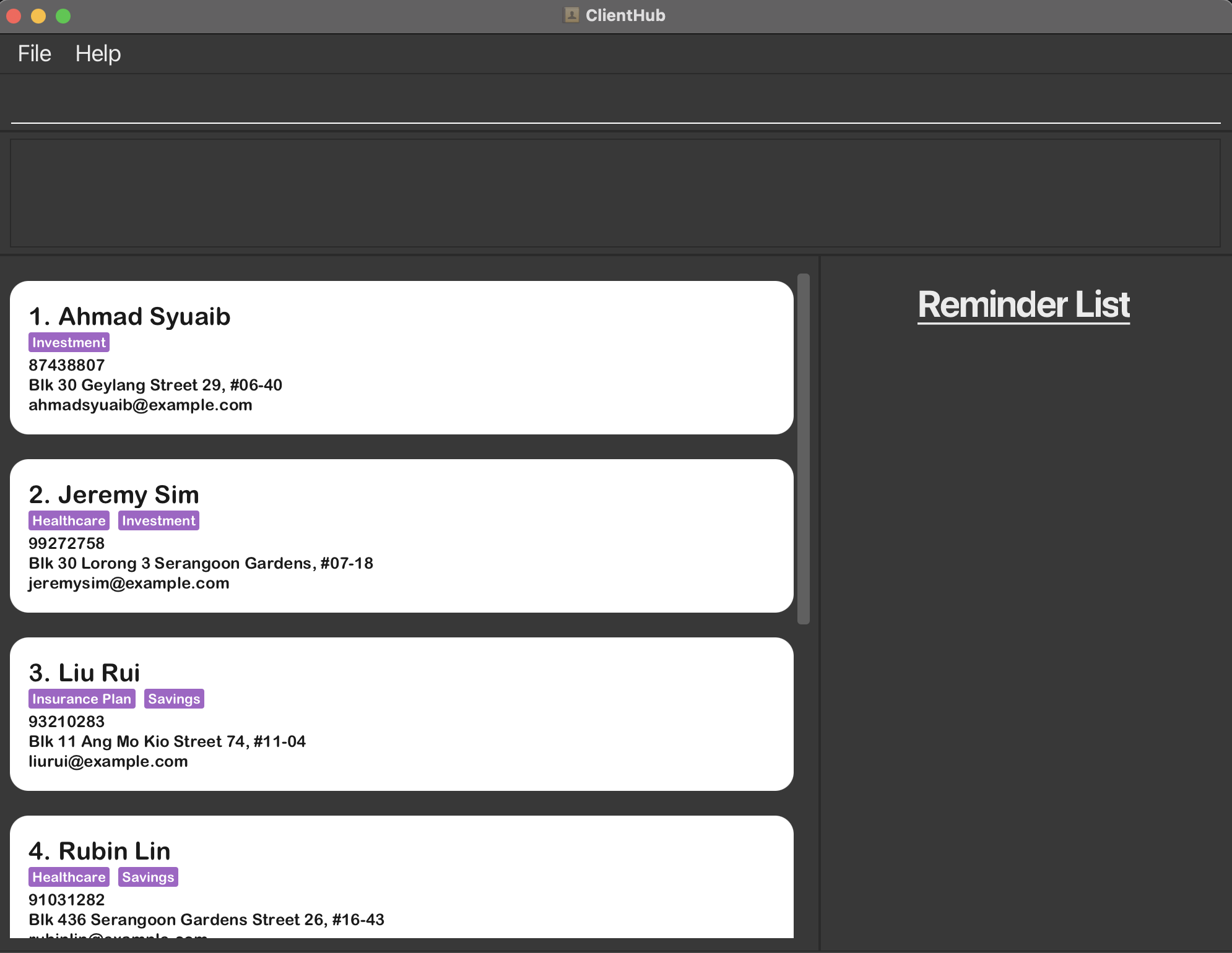Click the green fullscreen window button
Image resolution: width=1232 pixels, height=953 pixels.
pyautogui.click(x=63, y=16)
